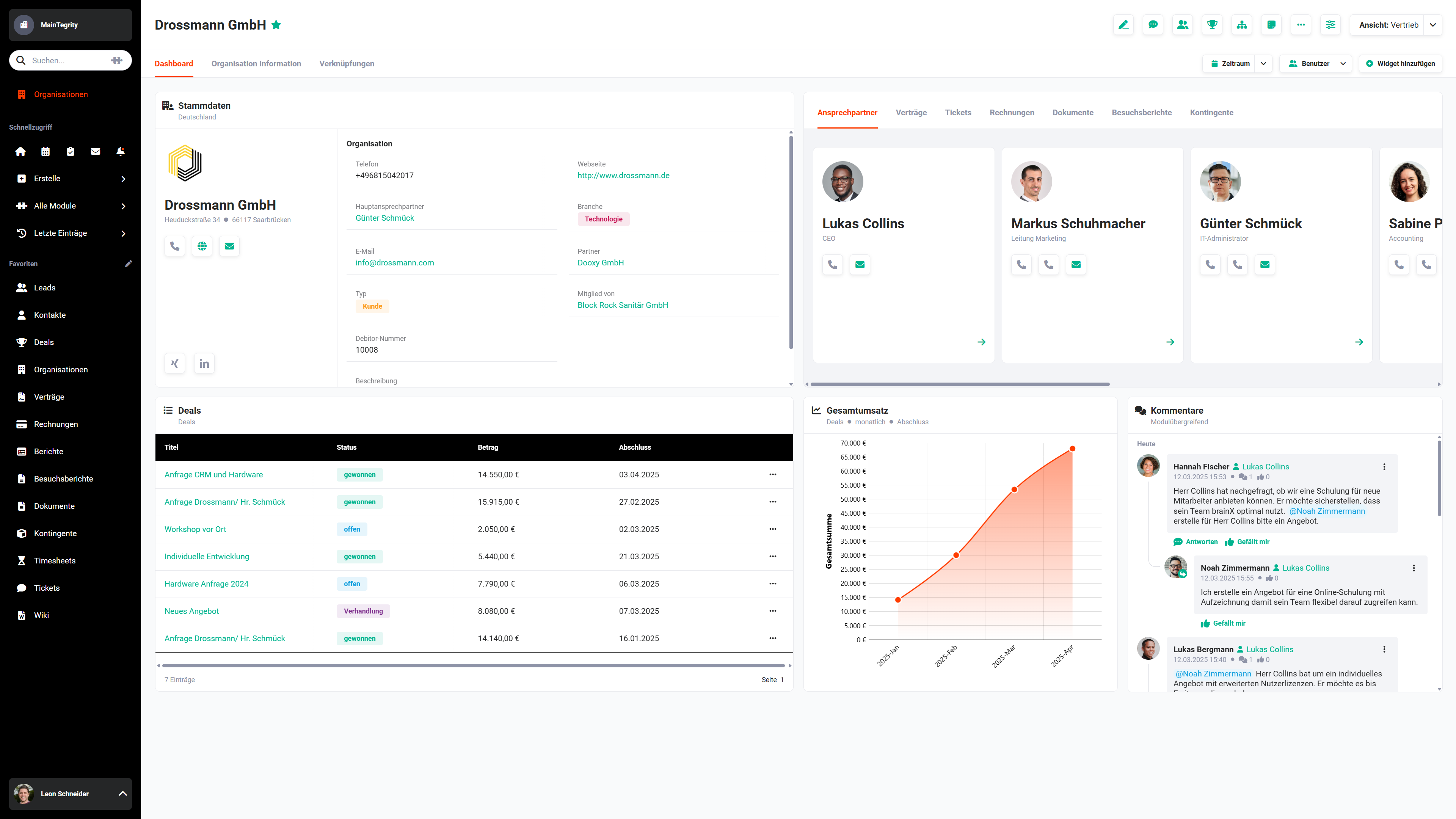Viewport: 1456px width, 819px height.
Task: Open Drossmann's LinkedIn profile icon
Action: coord(204,363)
